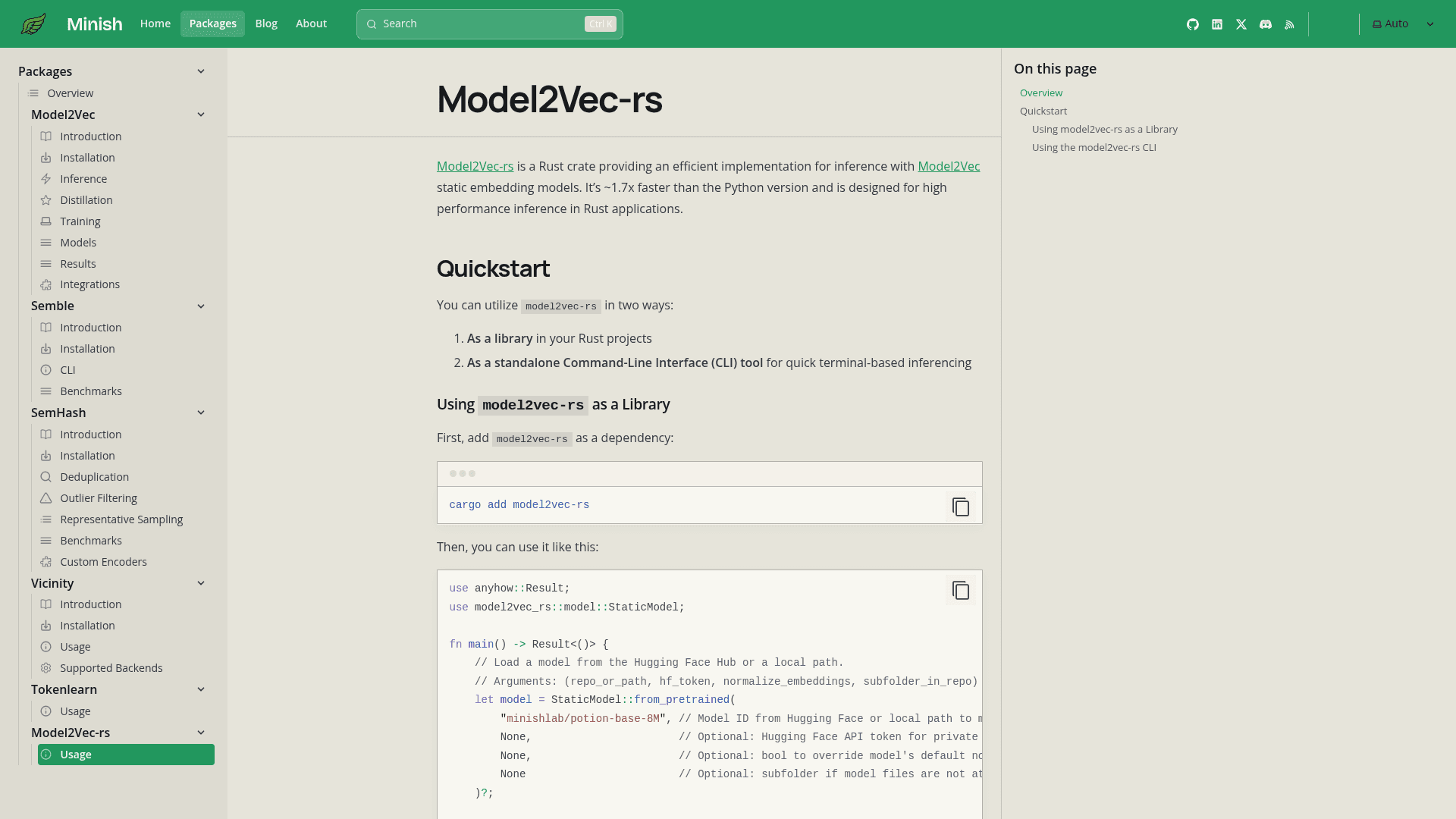Follow the Model2Vec link in intro paragraph
This screenshot has height=819, width=1456.
949,166
